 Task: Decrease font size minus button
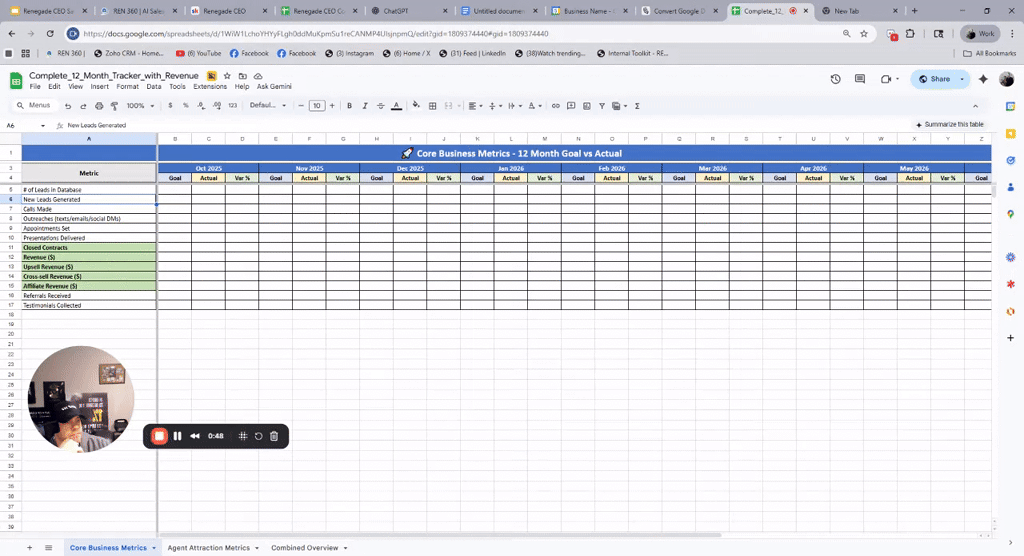click(x=301, y=106)
